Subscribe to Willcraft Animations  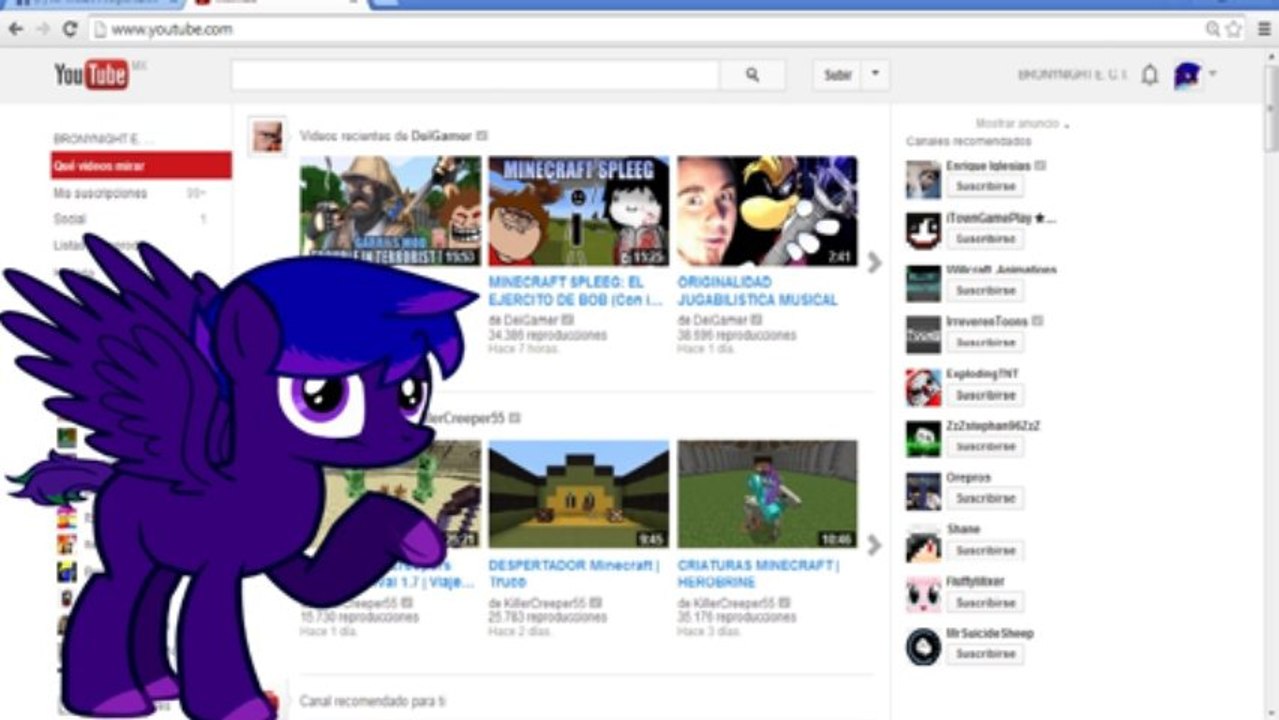(x=985, y=290)
